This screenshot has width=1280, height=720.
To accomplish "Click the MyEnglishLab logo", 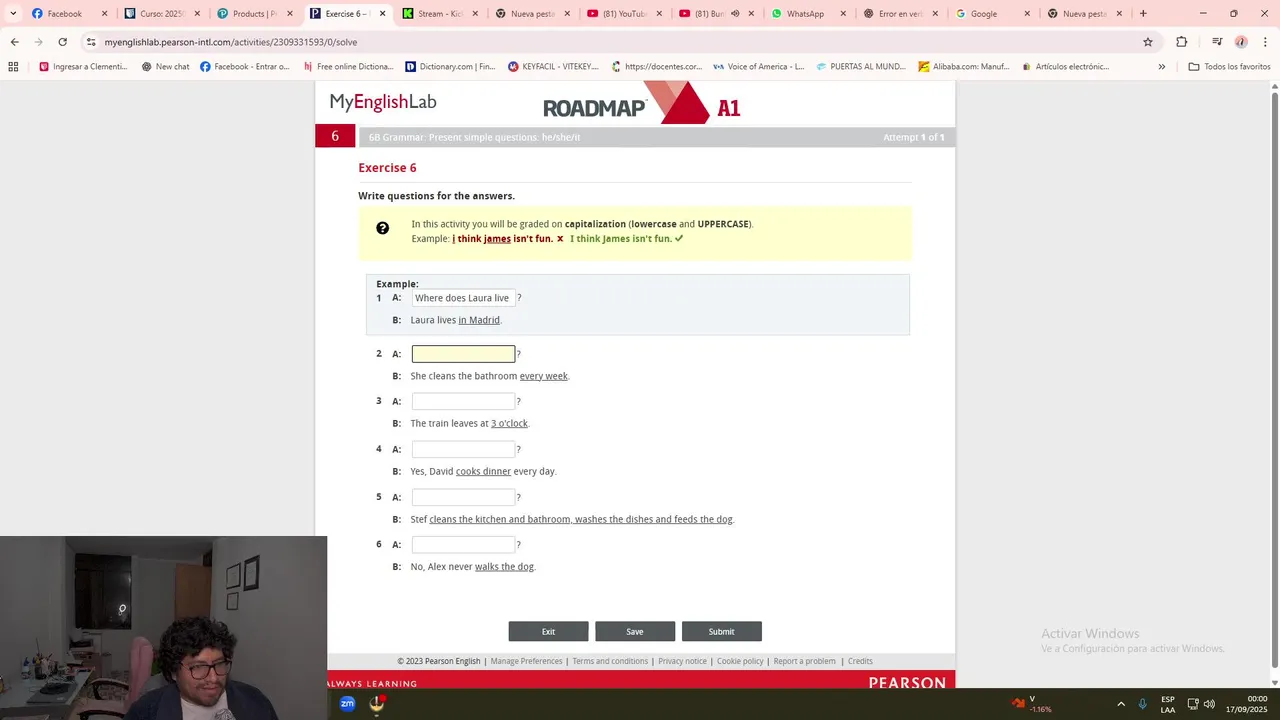I will tap(383, 102).
